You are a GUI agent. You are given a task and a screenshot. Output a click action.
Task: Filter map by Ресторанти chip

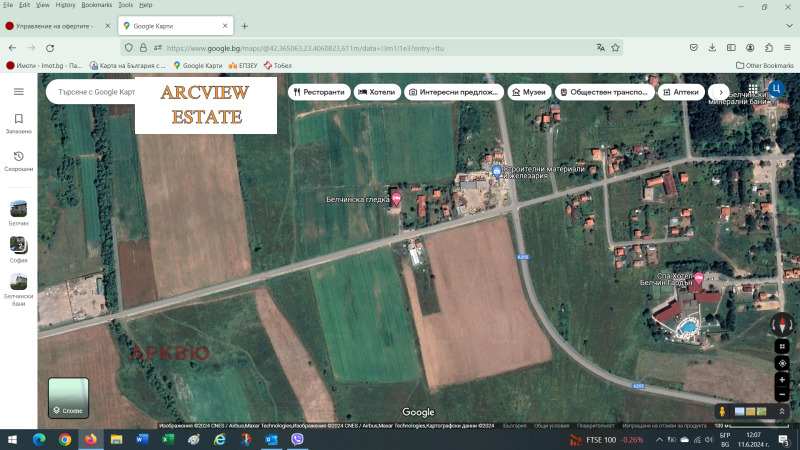coord(320,92)
